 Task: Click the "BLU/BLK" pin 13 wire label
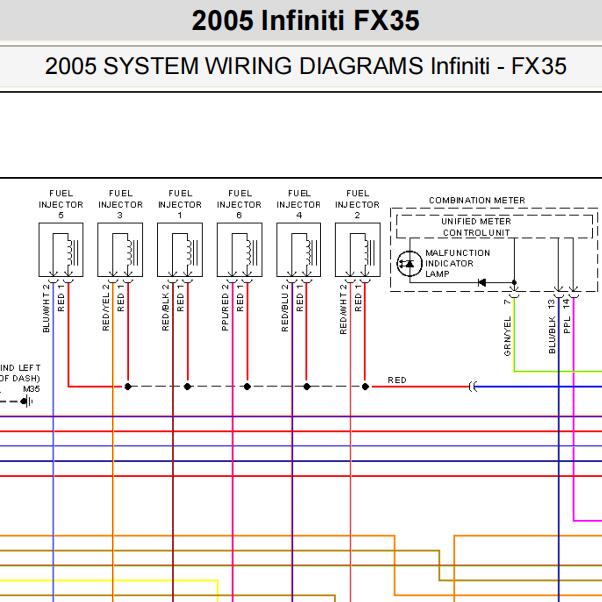tap(552, 326)
